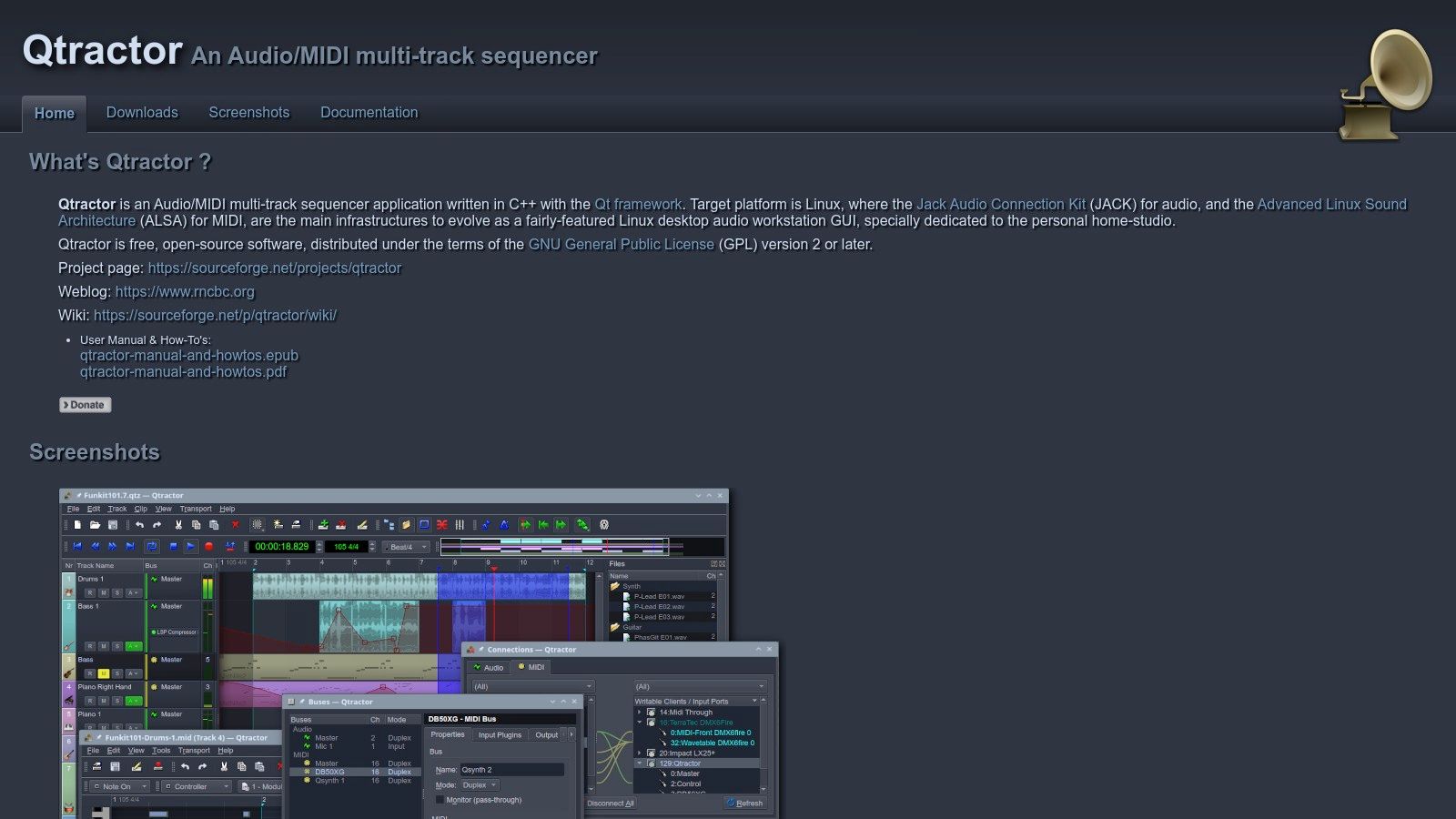Click the Disconnect All button
Image resolution: width=1456 pixels, height=819 pixels.
[611, 803]
